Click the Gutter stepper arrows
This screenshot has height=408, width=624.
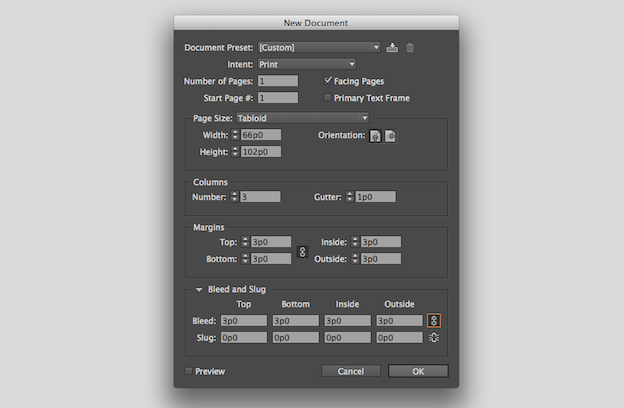[x=349, y=197]
